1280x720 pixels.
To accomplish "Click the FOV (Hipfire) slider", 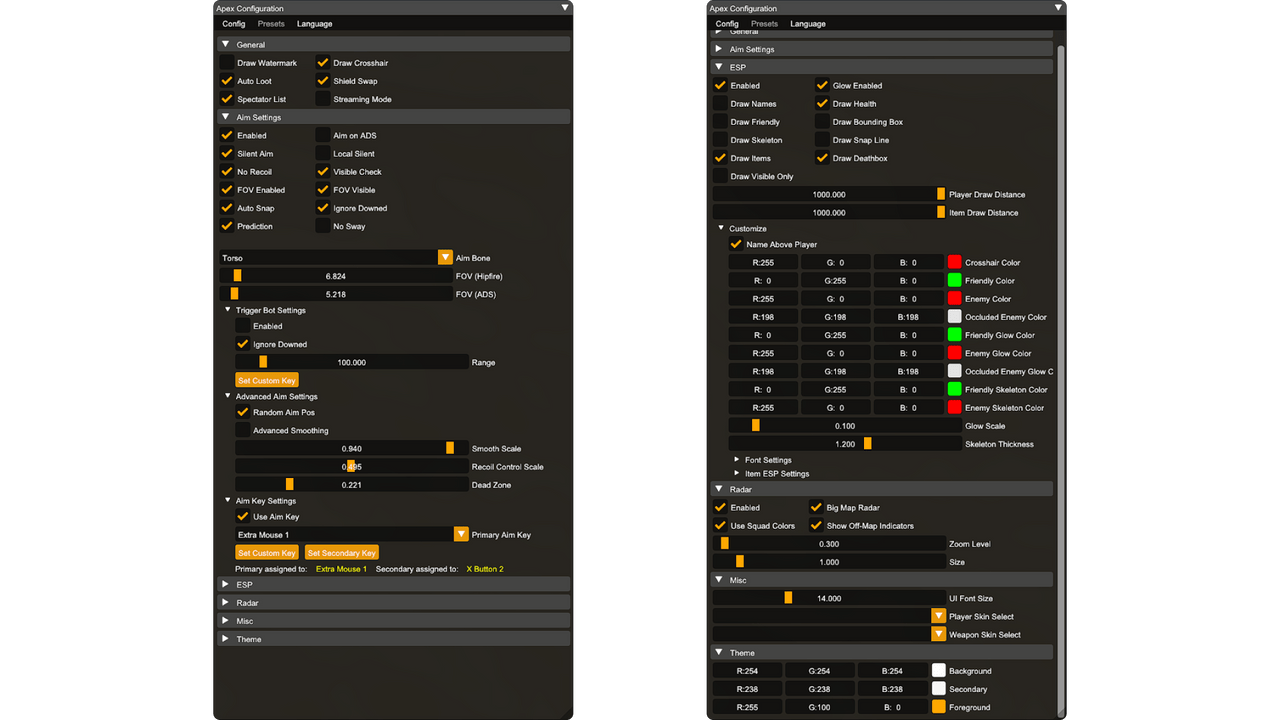I will [x=336, y=275].
